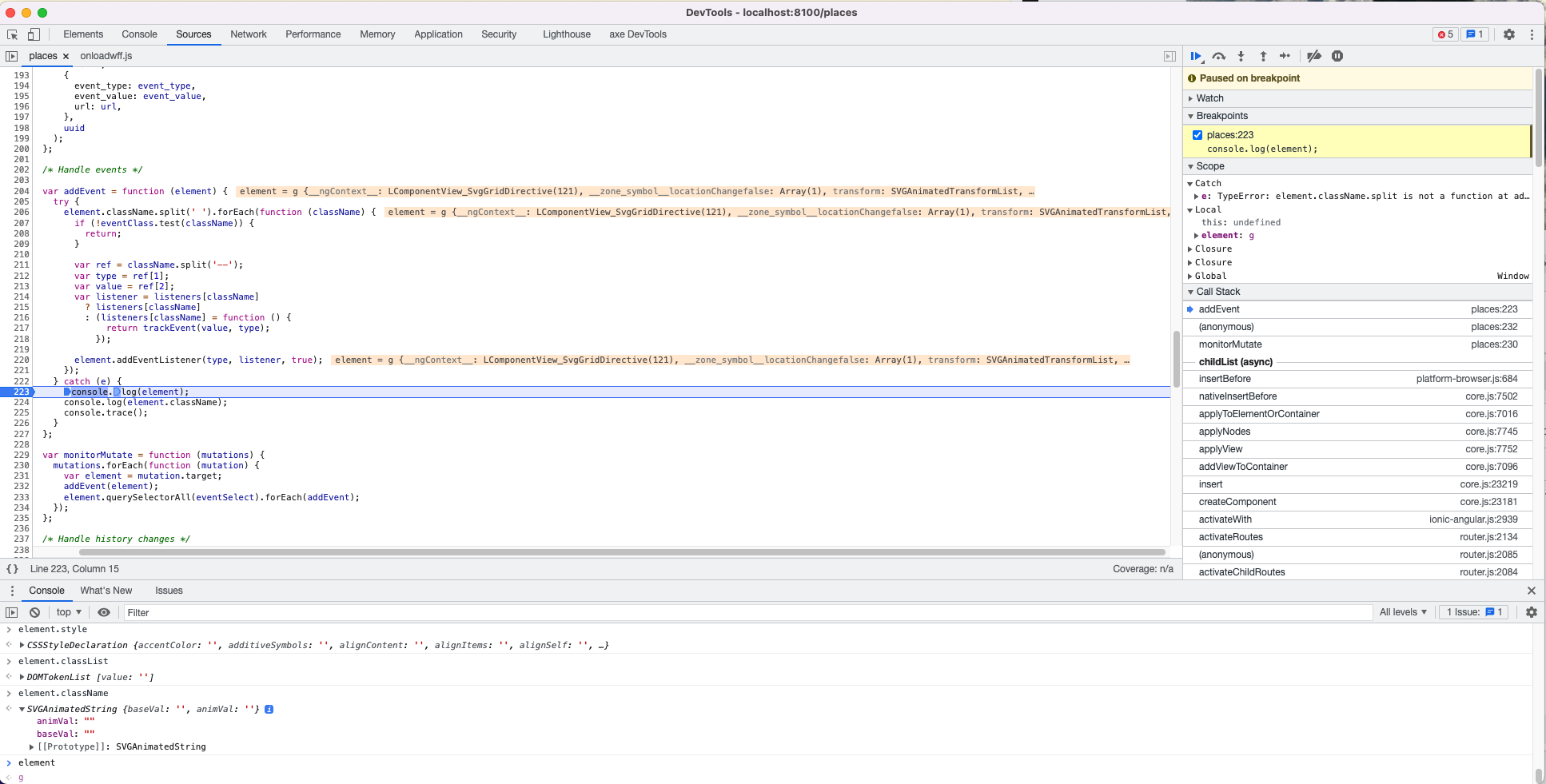Deactivate all breakpoints
1546x784 pixels.
pos(1313,56)
